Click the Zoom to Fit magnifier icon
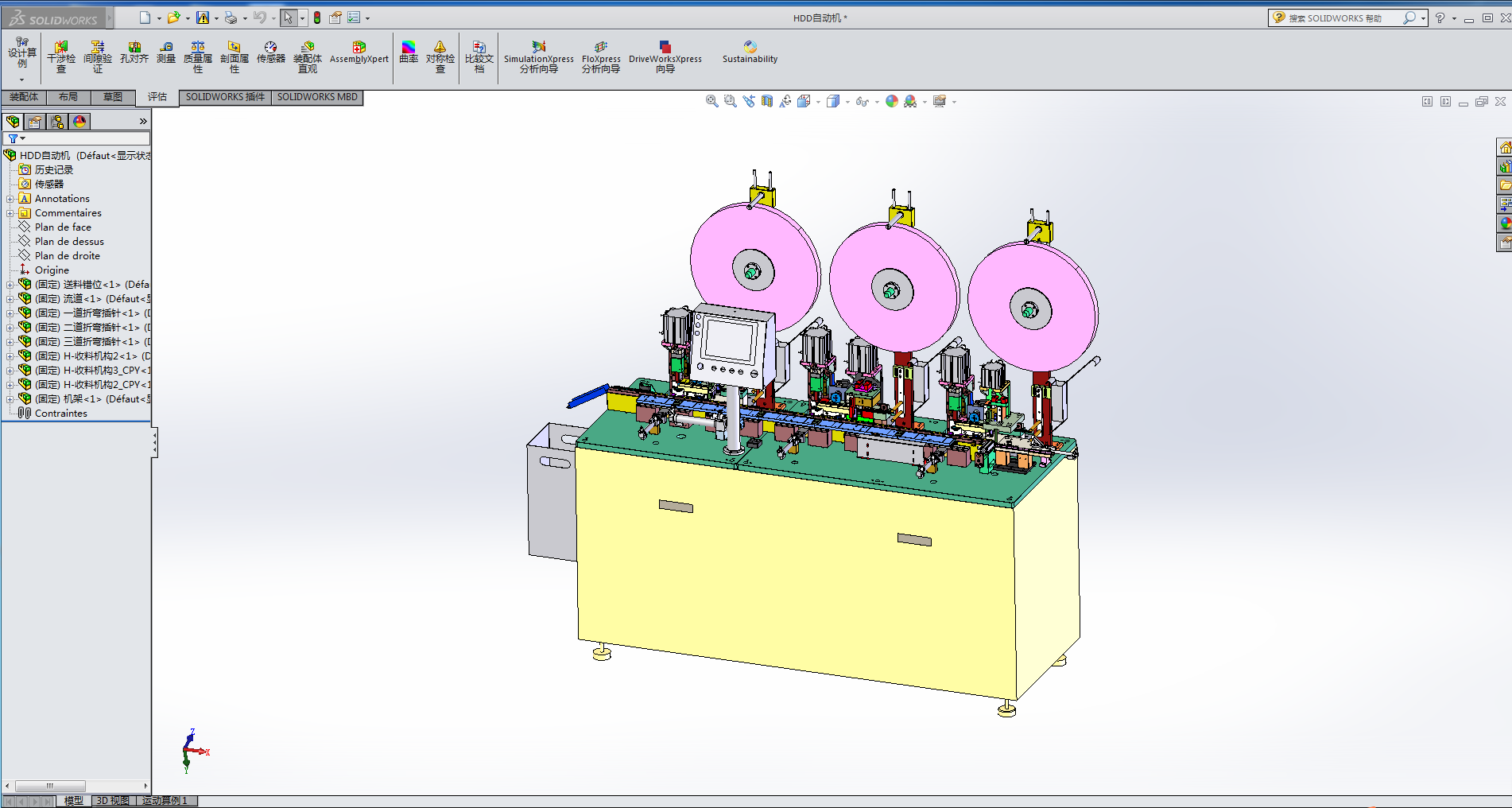The width and height of the screenshot is (1512, 808). [x=711, y=101]
